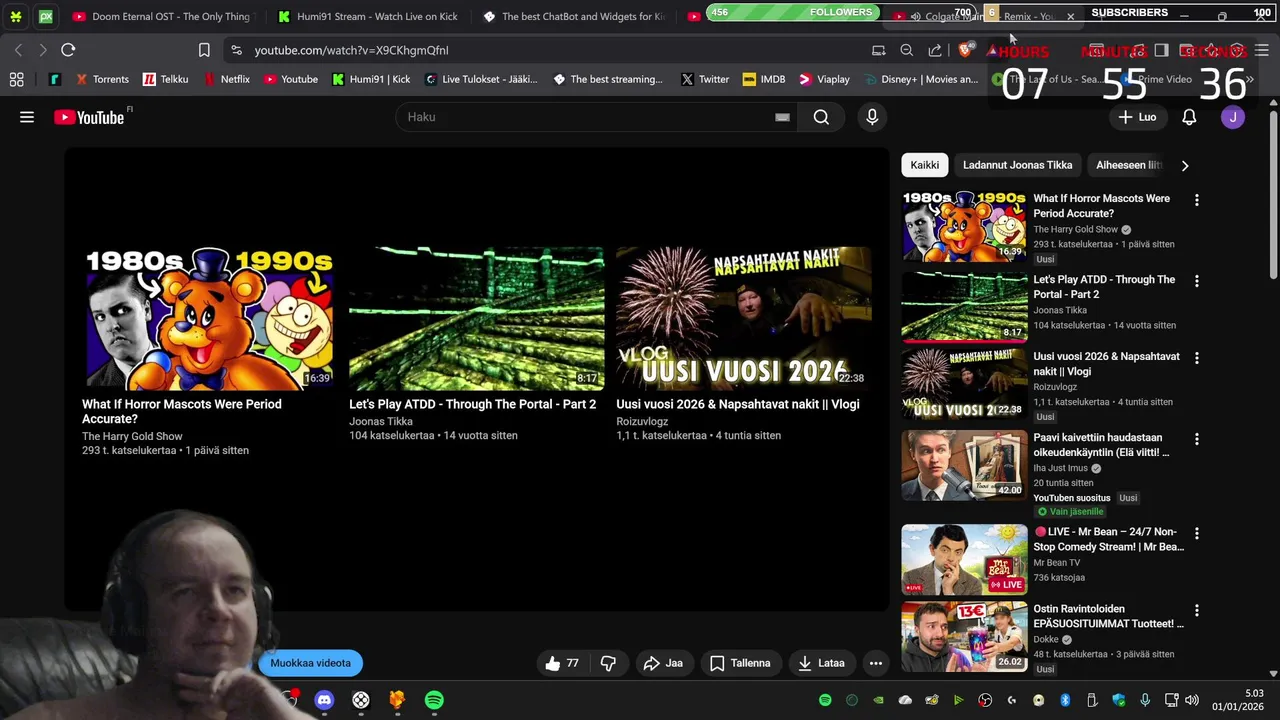Open YouTube notifications bell
1280x720 pixels.
click(1189, 117)
